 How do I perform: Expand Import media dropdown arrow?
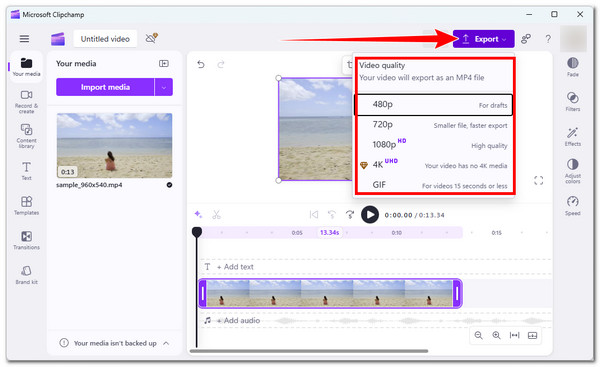(164, 87)
